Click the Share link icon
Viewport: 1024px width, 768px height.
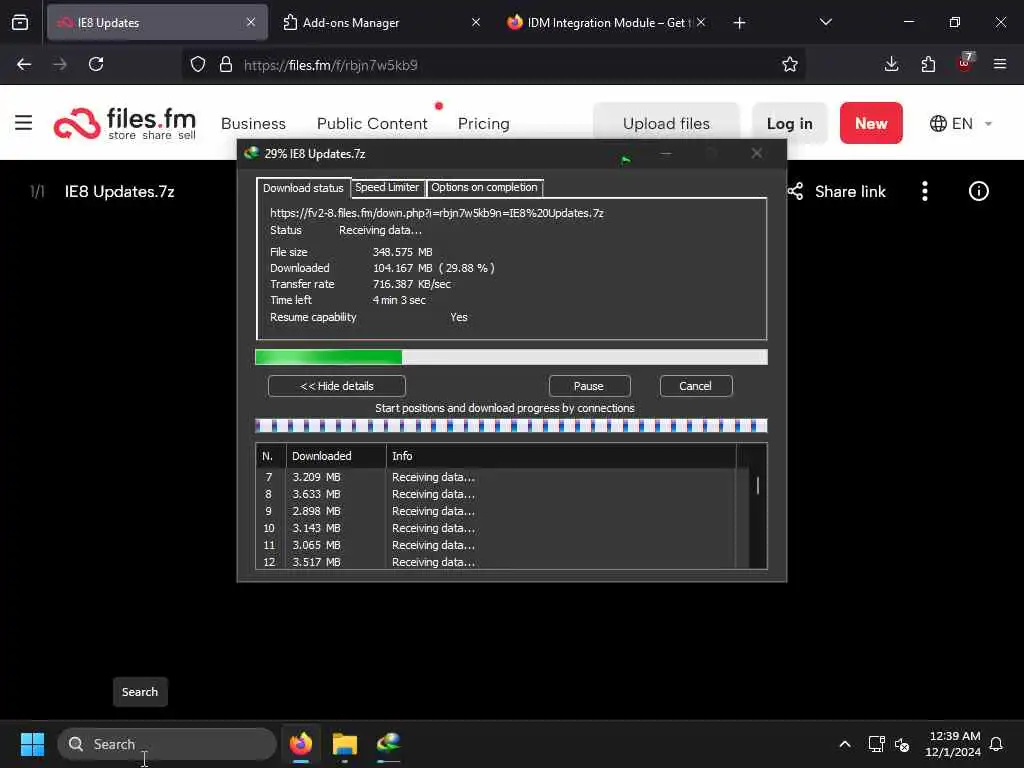pos(795,191)
